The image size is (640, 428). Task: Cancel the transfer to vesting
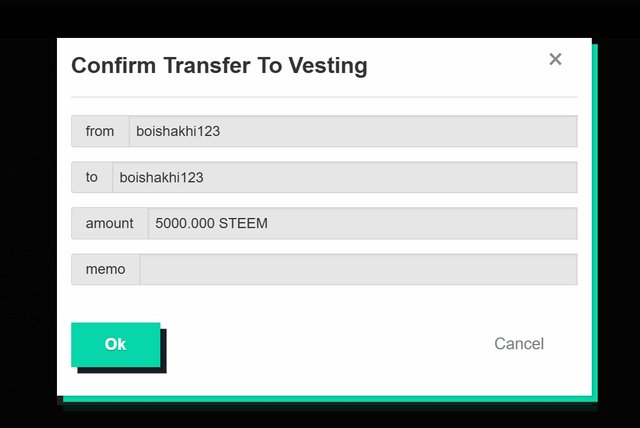coord(519,344)
